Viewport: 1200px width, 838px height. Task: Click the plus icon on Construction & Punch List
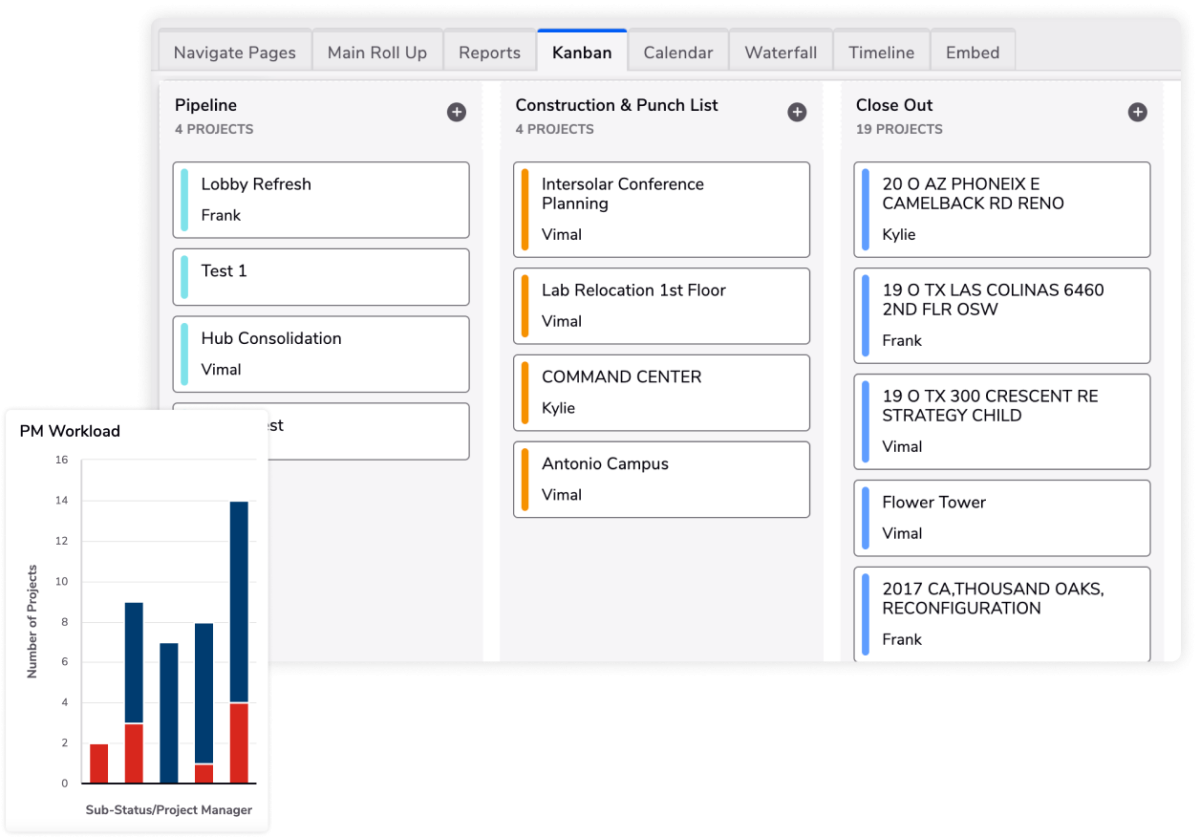coord(797,112)
